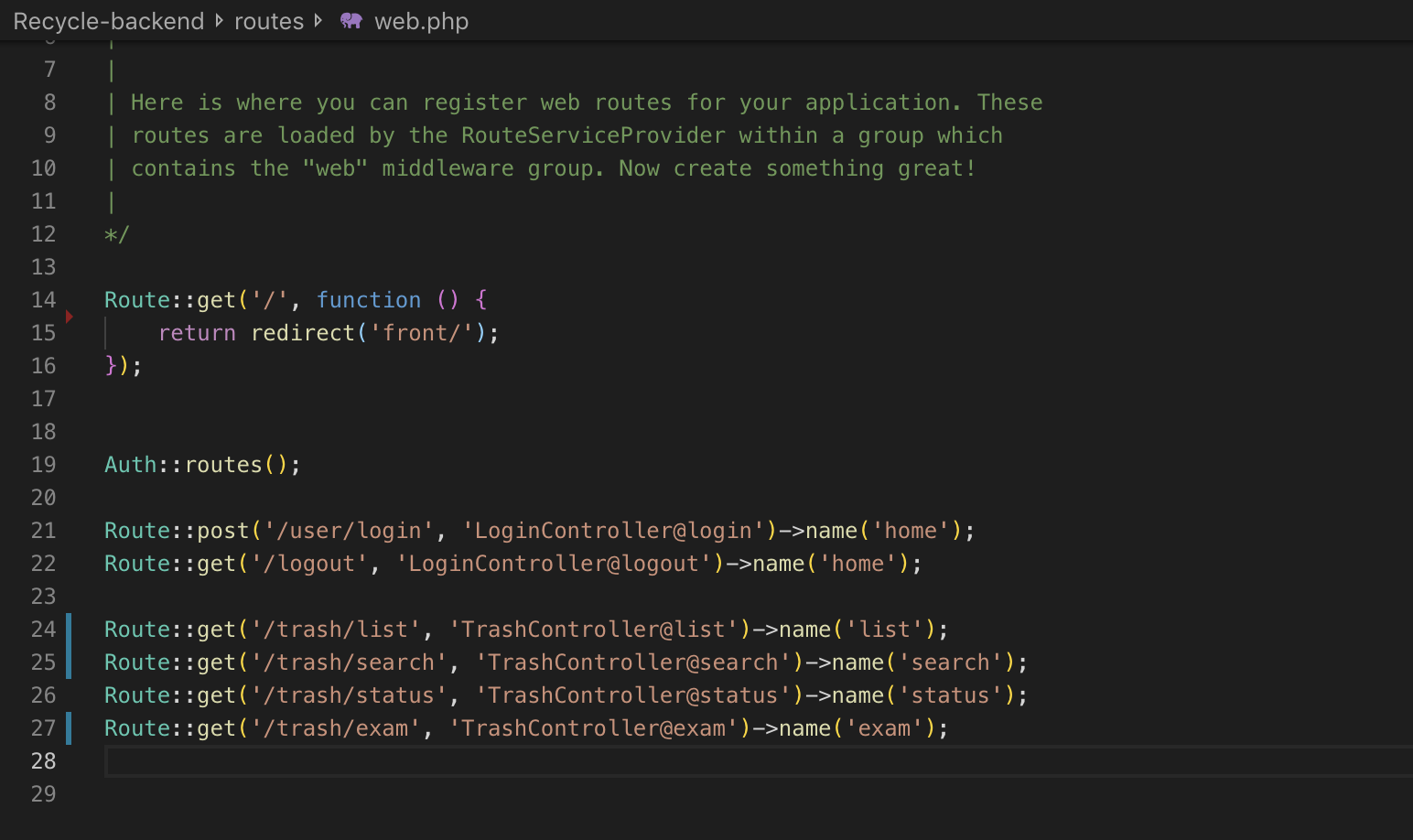This screenshot has width=1413, height=840.
Task: Place cursor on empty line 28
Action: 549,761
